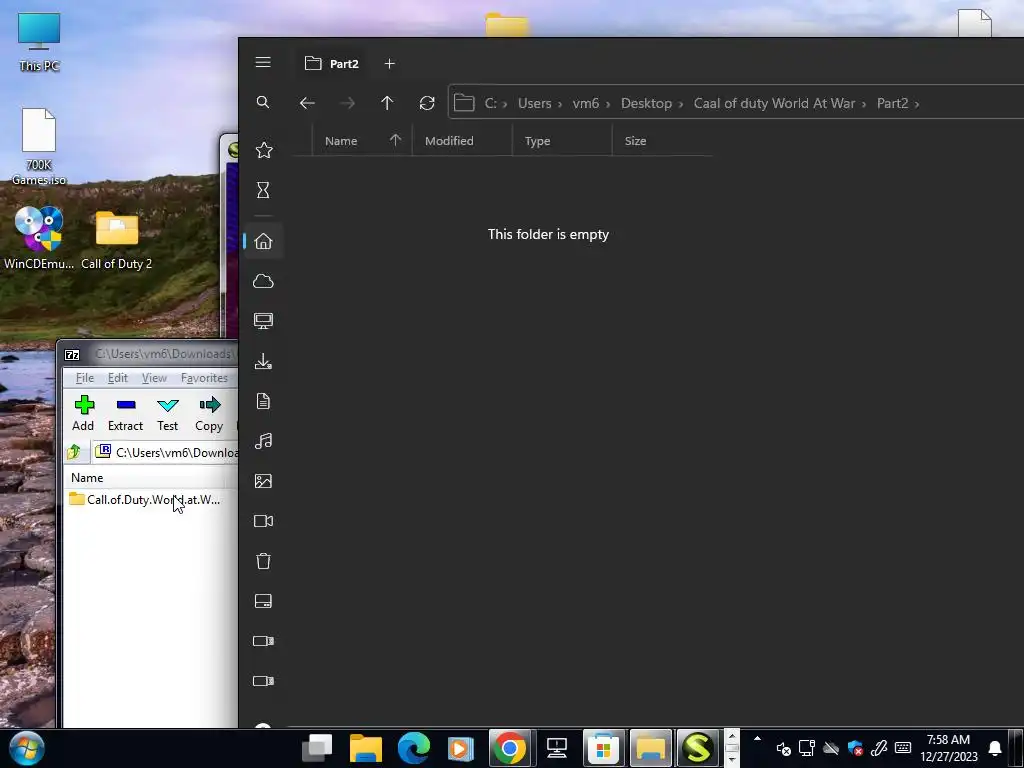Click the search magnifier icon
This screenshot has width=1024, height=768.
tap(263, 102)
